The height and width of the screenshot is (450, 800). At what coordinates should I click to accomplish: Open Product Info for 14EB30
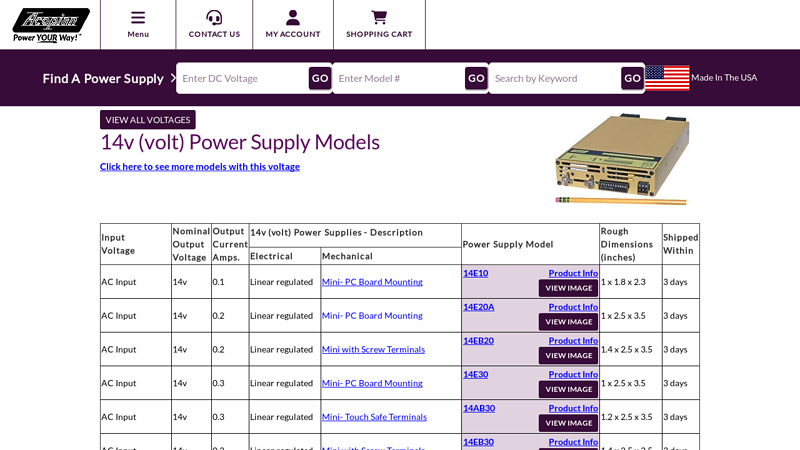coord(573,442)
